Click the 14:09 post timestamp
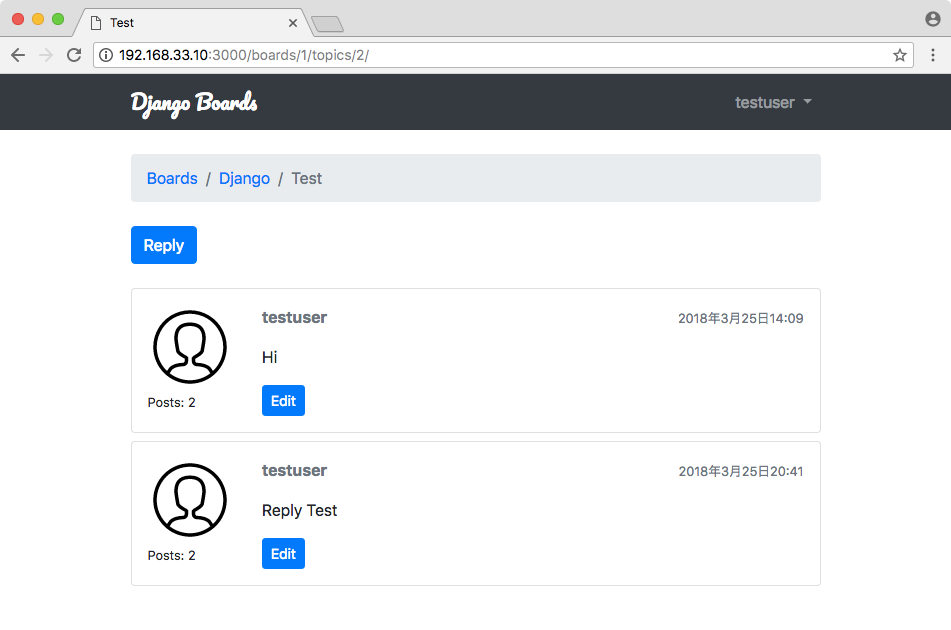Image resolution: width=951 pixels, height=630 pixels. (x=741, y=318)
